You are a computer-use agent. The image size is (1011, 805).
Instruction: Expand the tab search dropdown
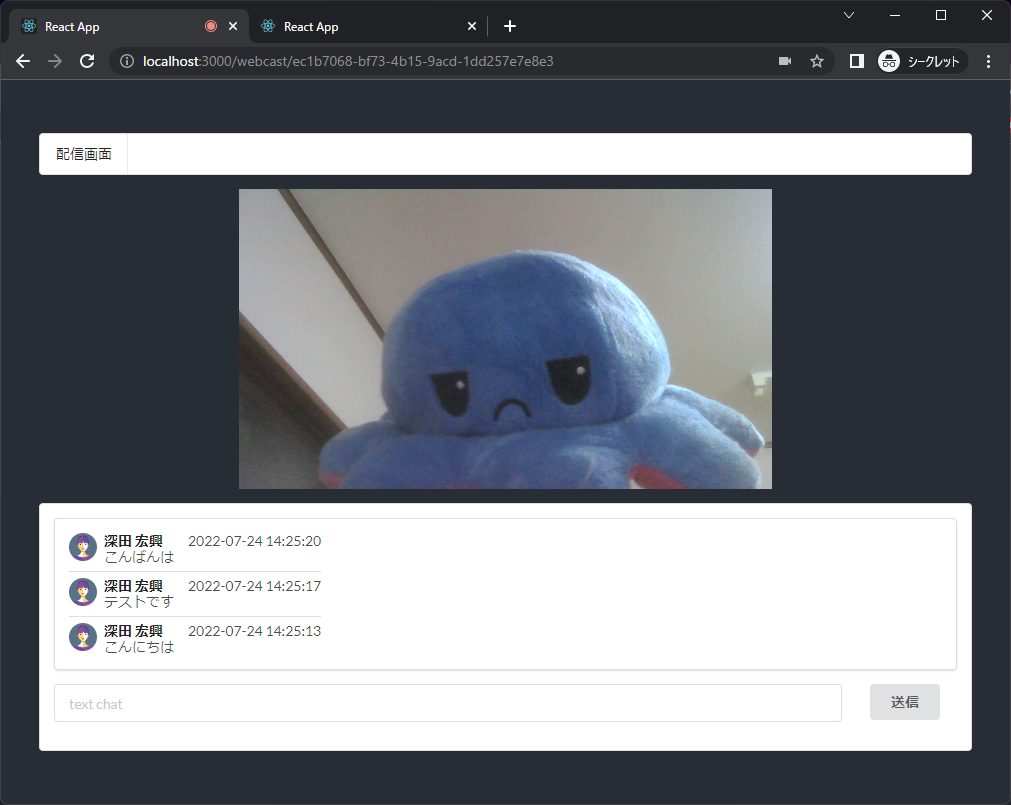(849, 15)
